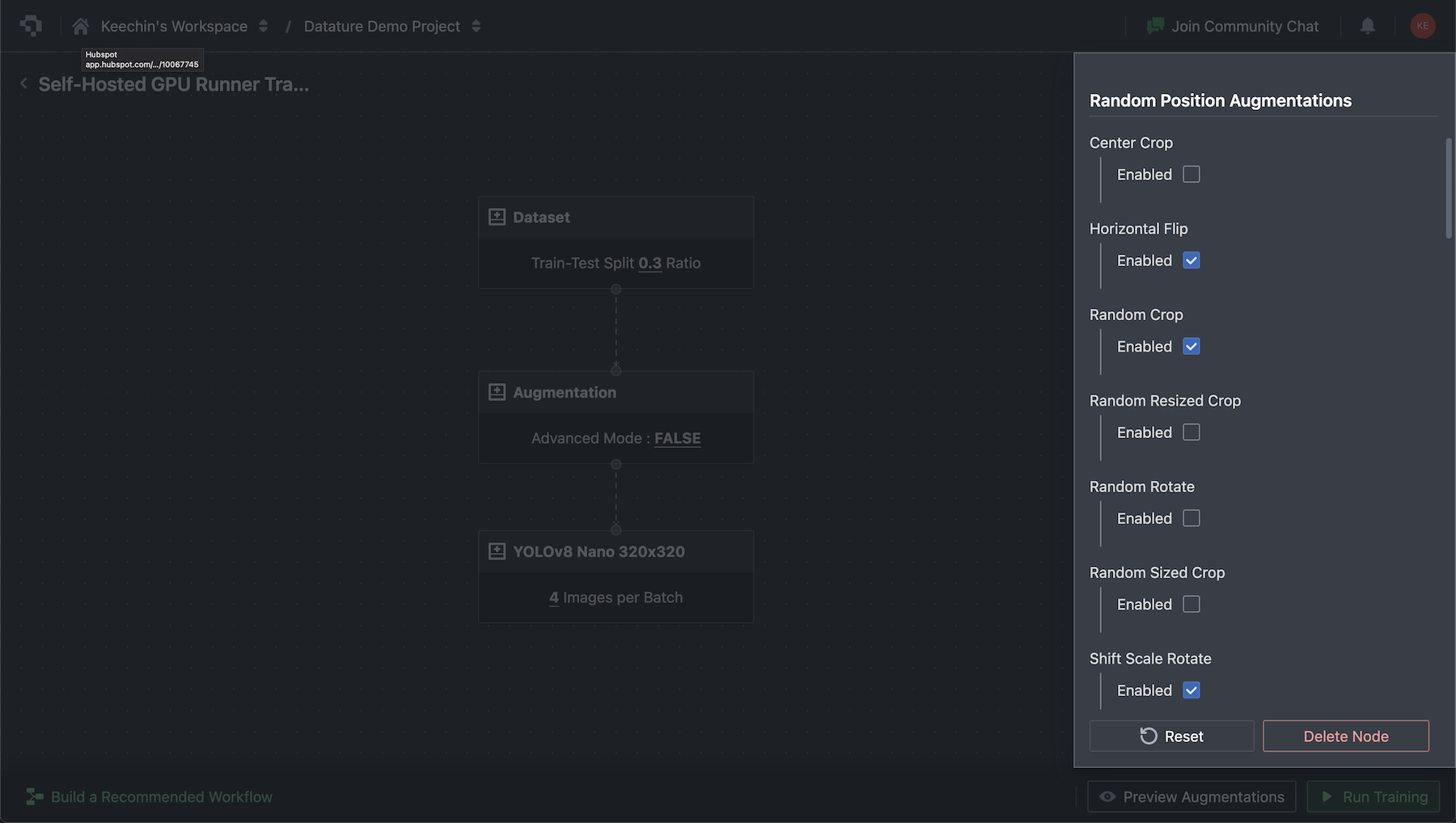1456x823 pixels.
Task: Open the Keechin's Workspace switcher dropdown
Action: click(263, 25)
